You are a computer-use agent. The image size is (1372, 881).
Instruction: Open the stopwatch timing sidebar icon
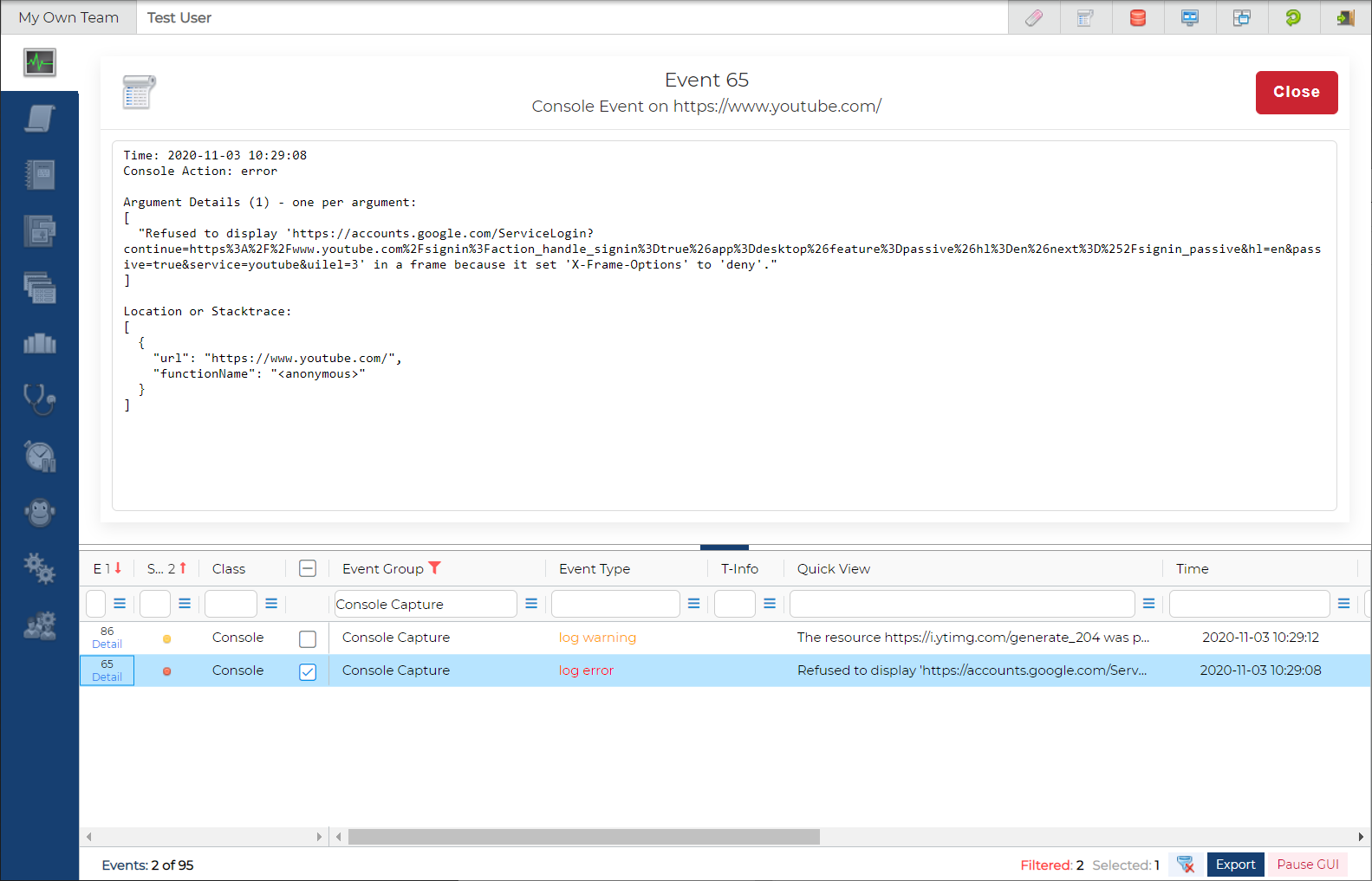pyautogui.click(x=40, y=456)
